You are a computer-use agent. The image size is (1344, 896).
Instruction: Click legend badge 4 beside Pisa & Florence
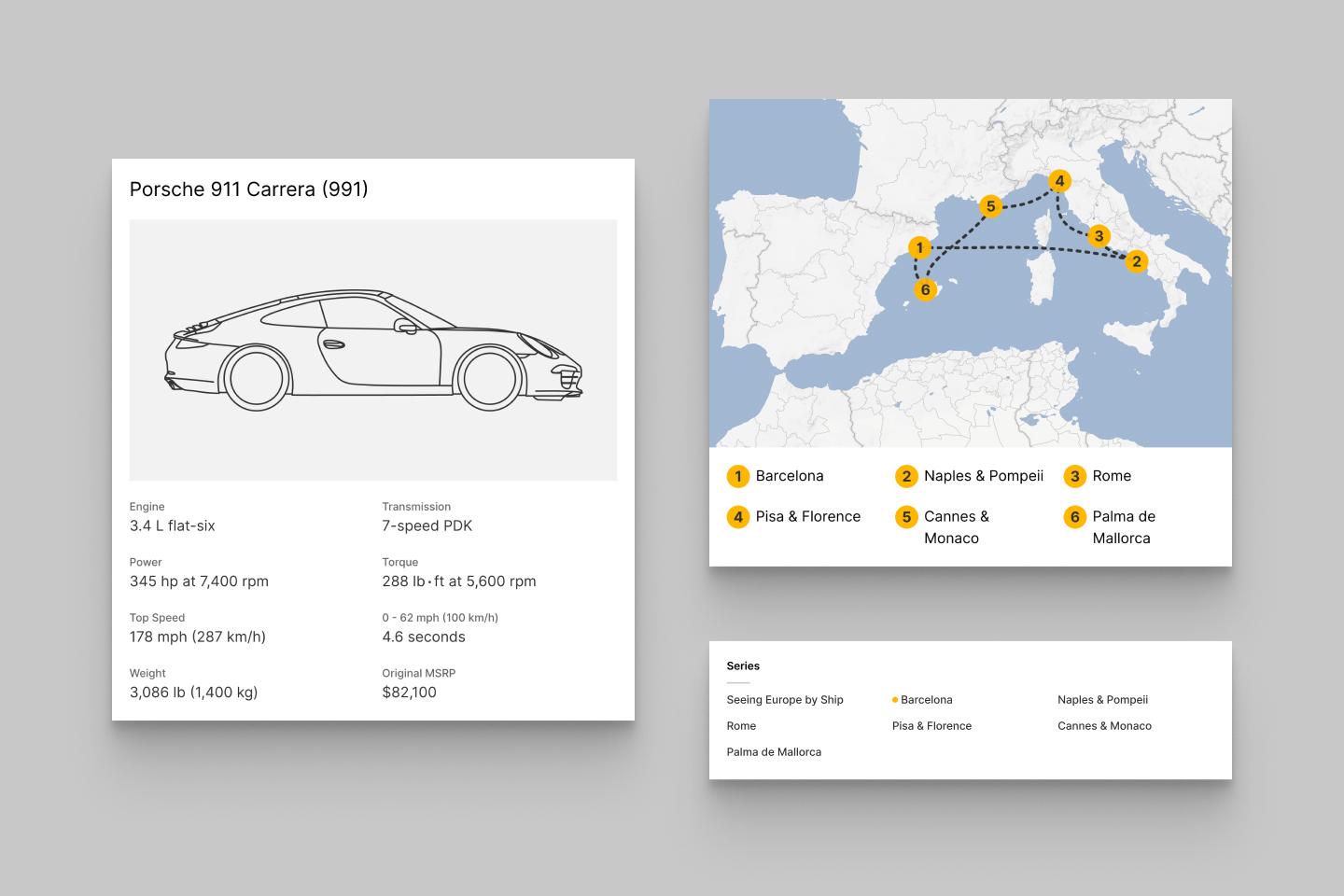pos(738,517)
